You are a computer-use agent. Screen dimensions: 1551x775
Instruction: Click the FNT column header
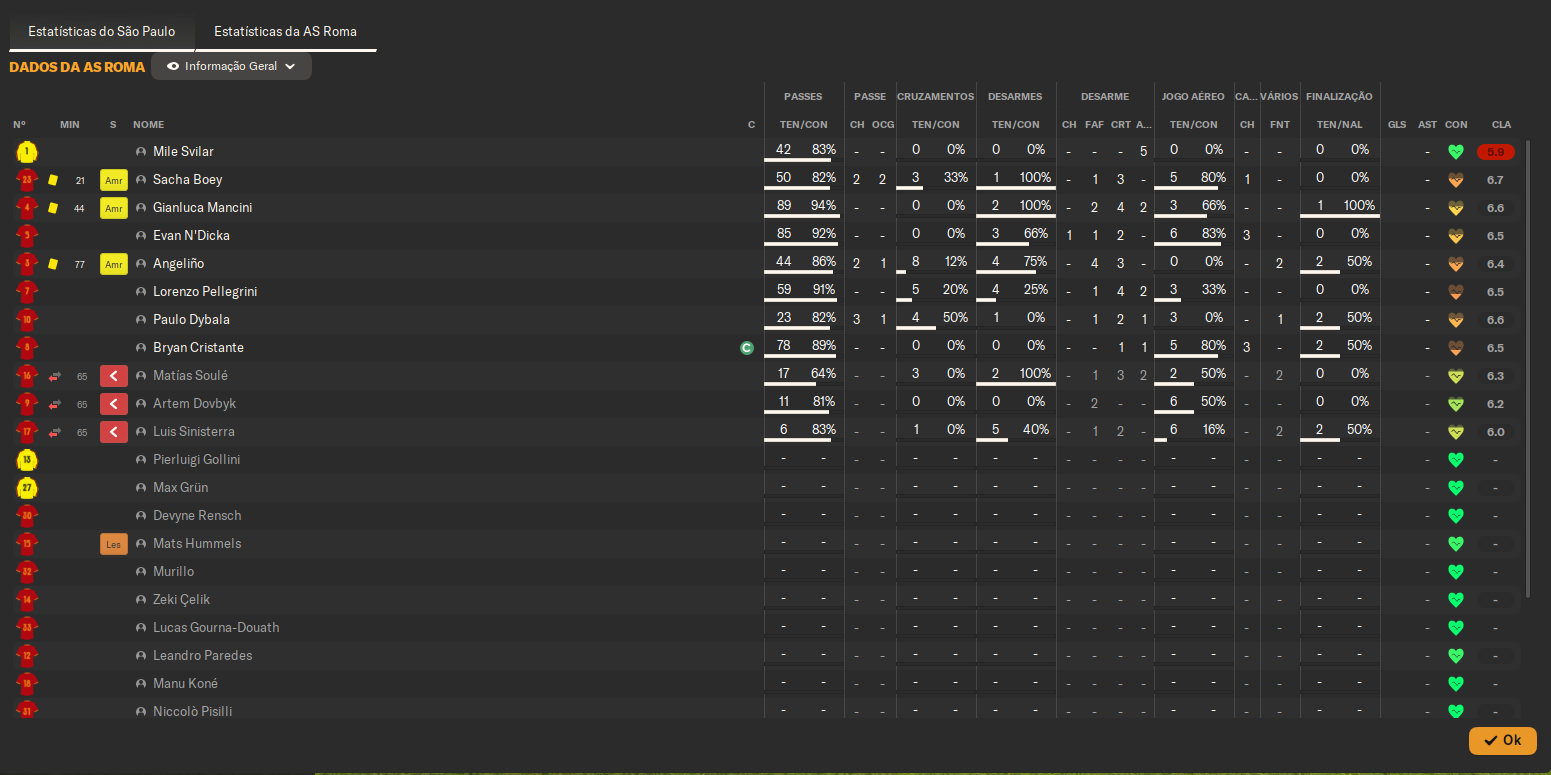tap(1280, 125)
